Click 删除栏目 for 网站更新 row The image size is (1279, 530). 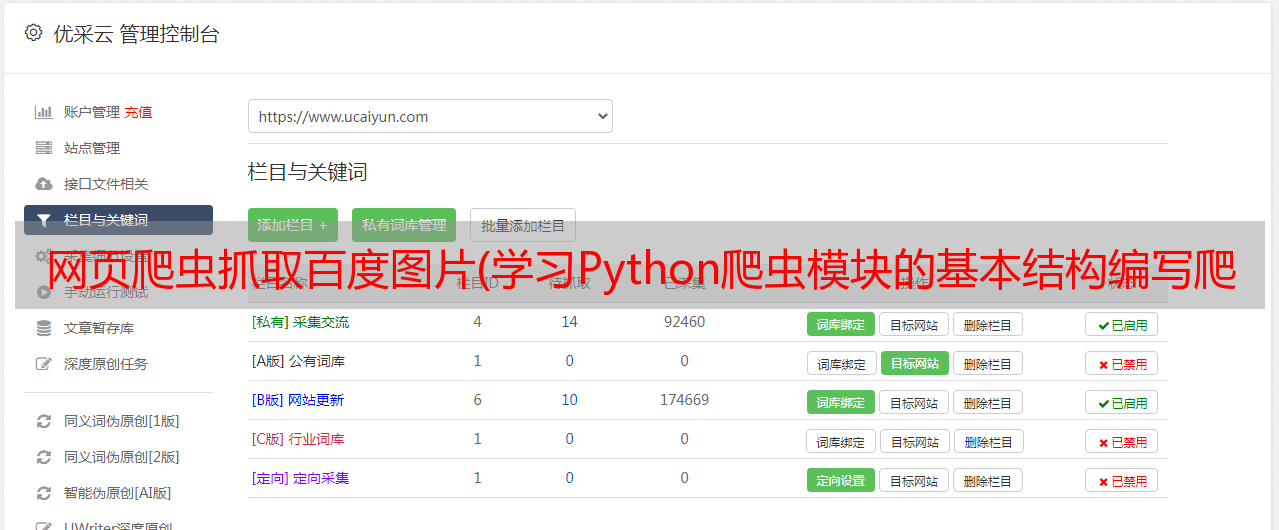(987, 402)
